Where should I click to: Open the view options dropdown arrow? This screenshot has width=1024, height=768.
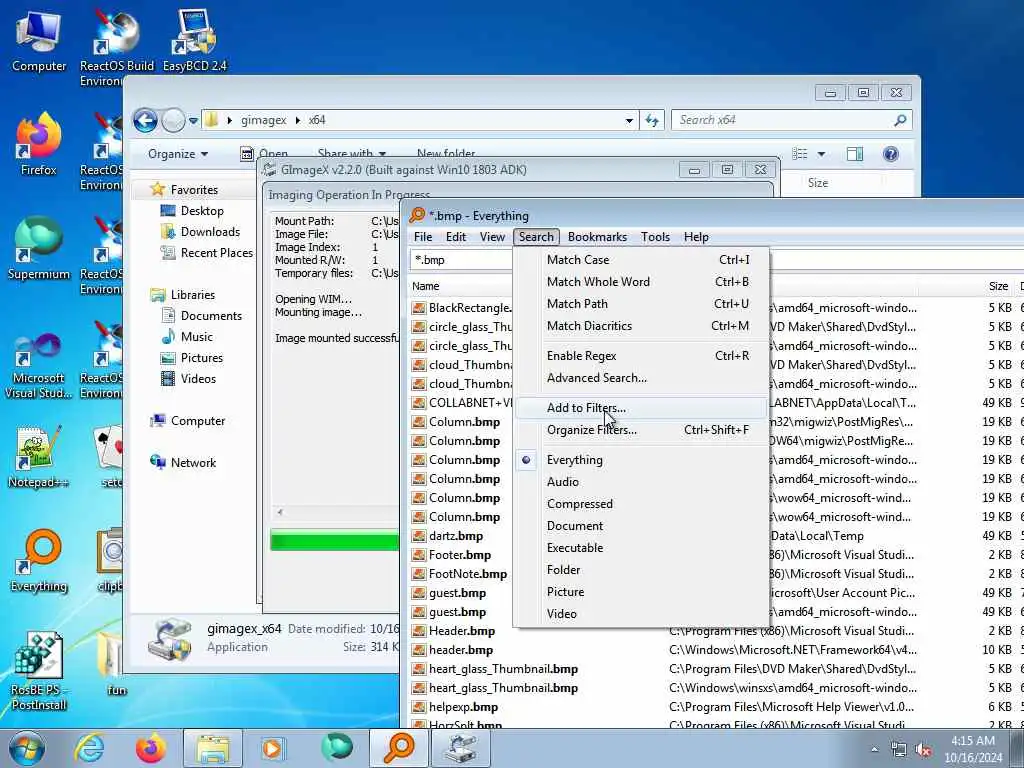821,154
